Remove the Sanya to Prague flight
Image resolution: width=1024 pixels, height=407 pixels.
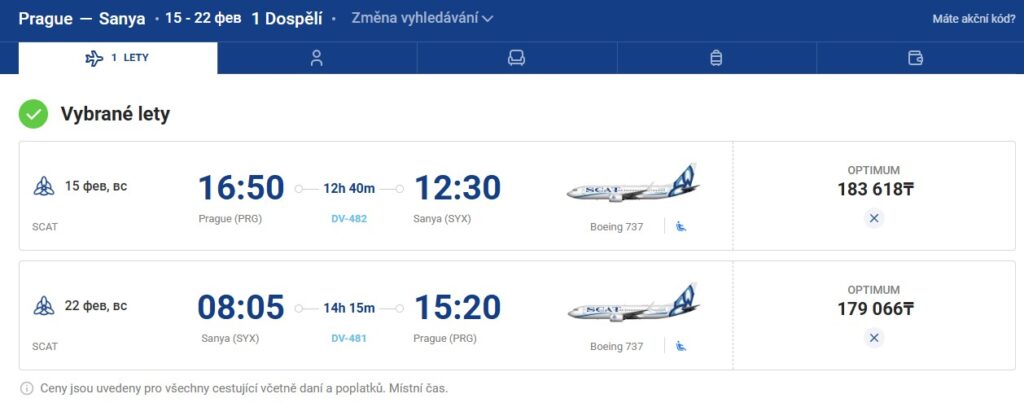874,338
